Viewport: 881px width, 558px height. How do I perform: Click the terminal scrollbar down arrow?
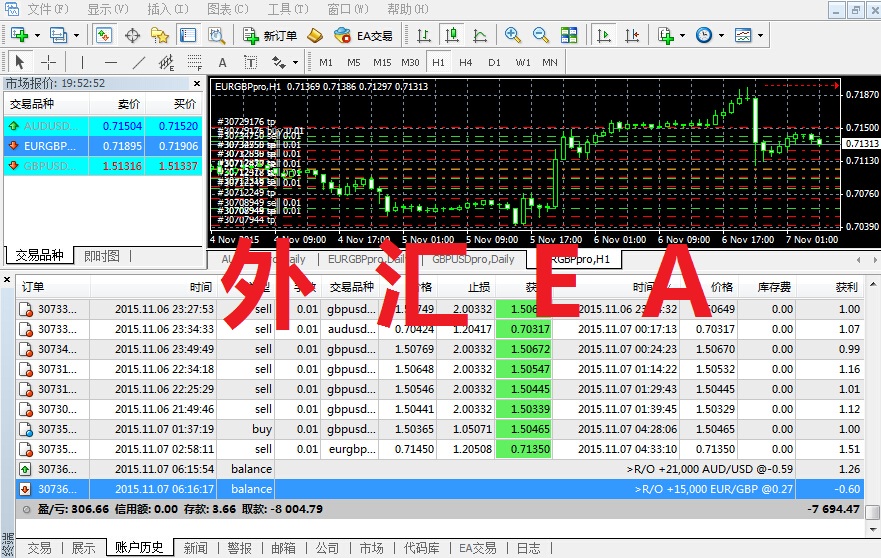coord(873,529)
